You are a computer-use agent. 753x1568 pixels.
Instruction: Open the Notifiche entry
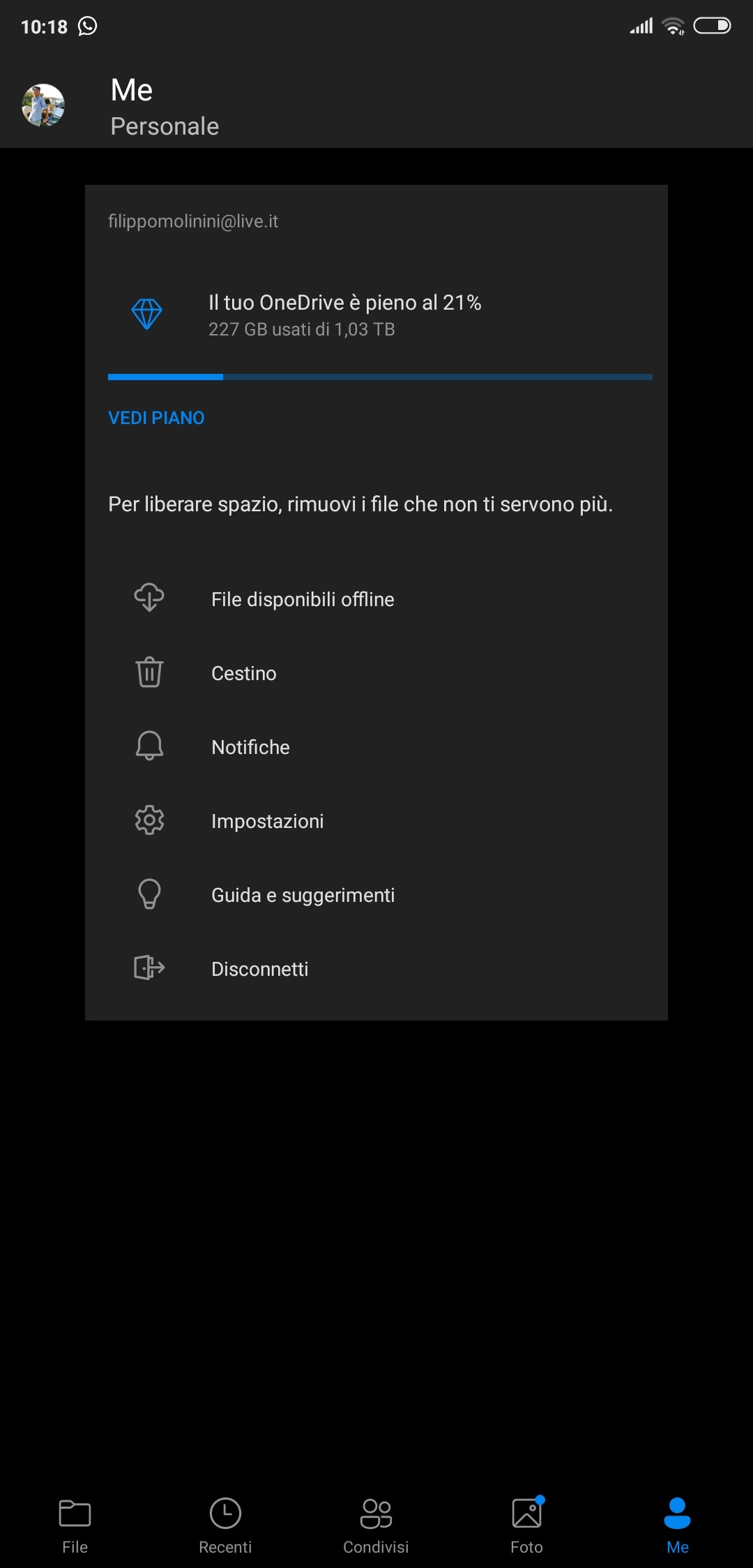[376, 747]
